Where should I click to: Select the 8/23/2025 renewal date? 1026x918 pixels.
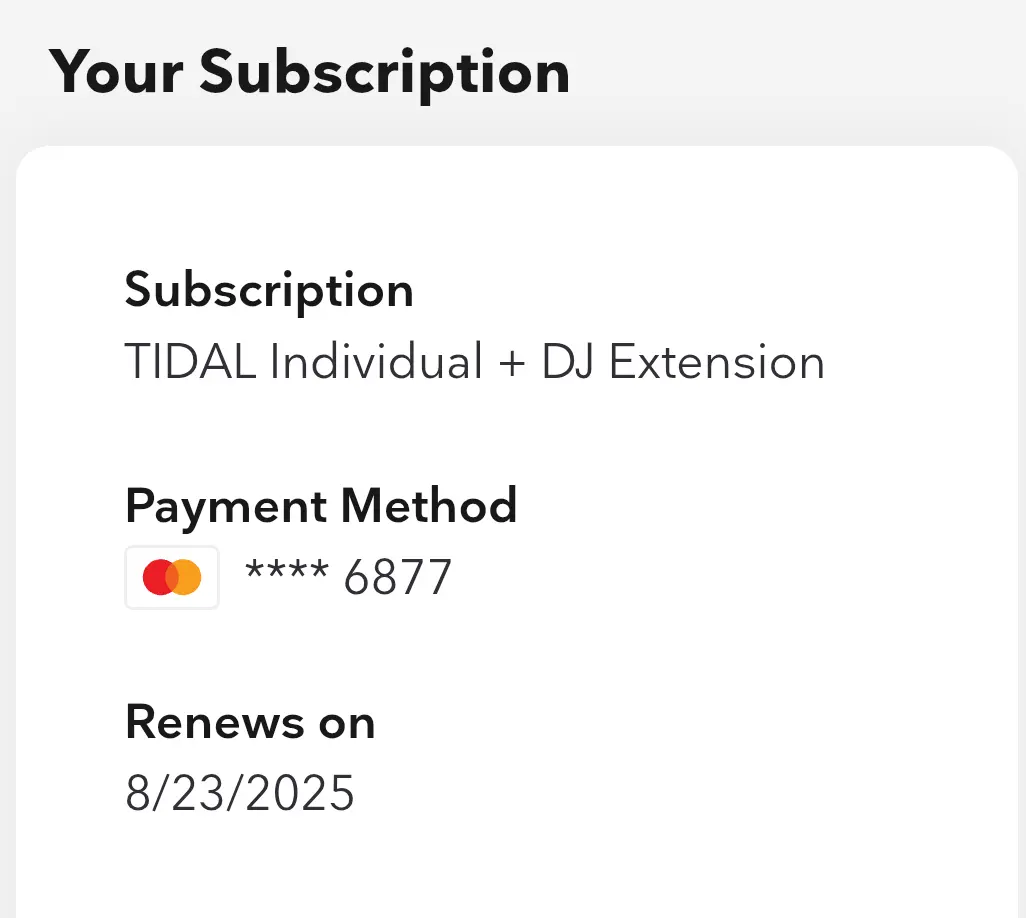pyautogui.click(x=239, y=793)
